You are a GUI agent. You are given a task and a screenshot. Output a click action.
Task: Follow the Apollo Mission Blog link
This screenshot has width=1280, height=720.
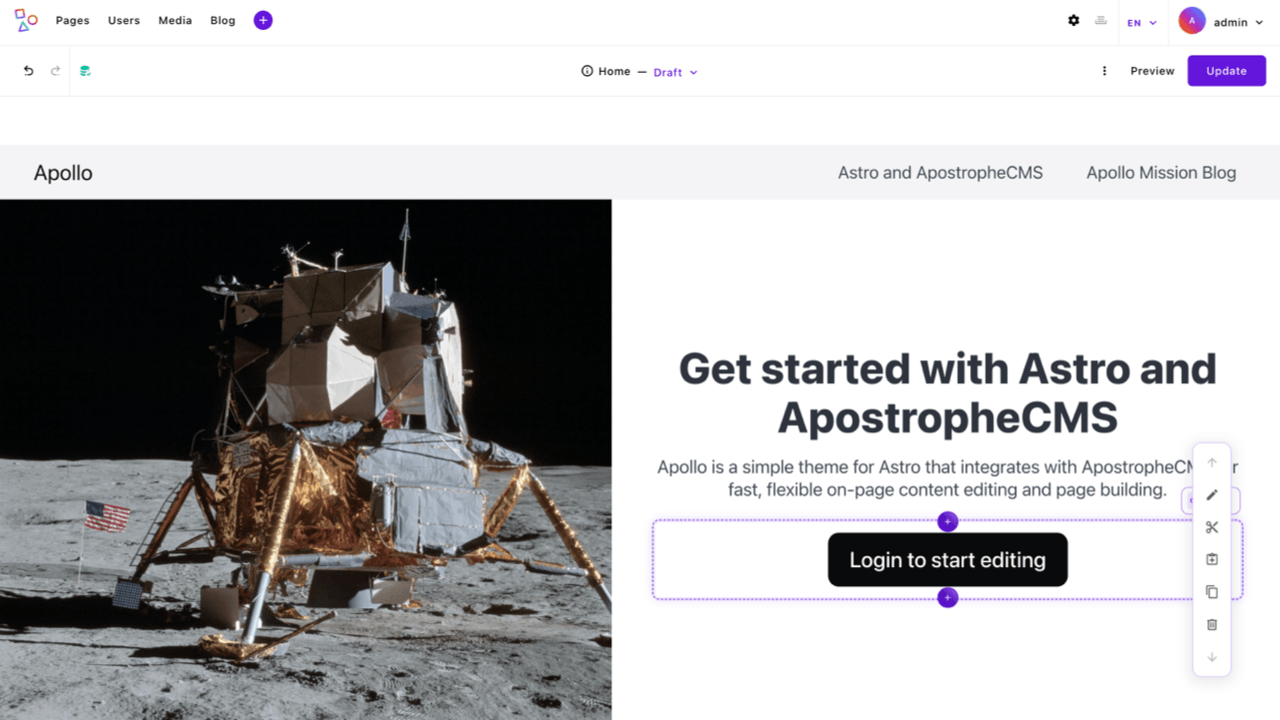(1161, 172)
